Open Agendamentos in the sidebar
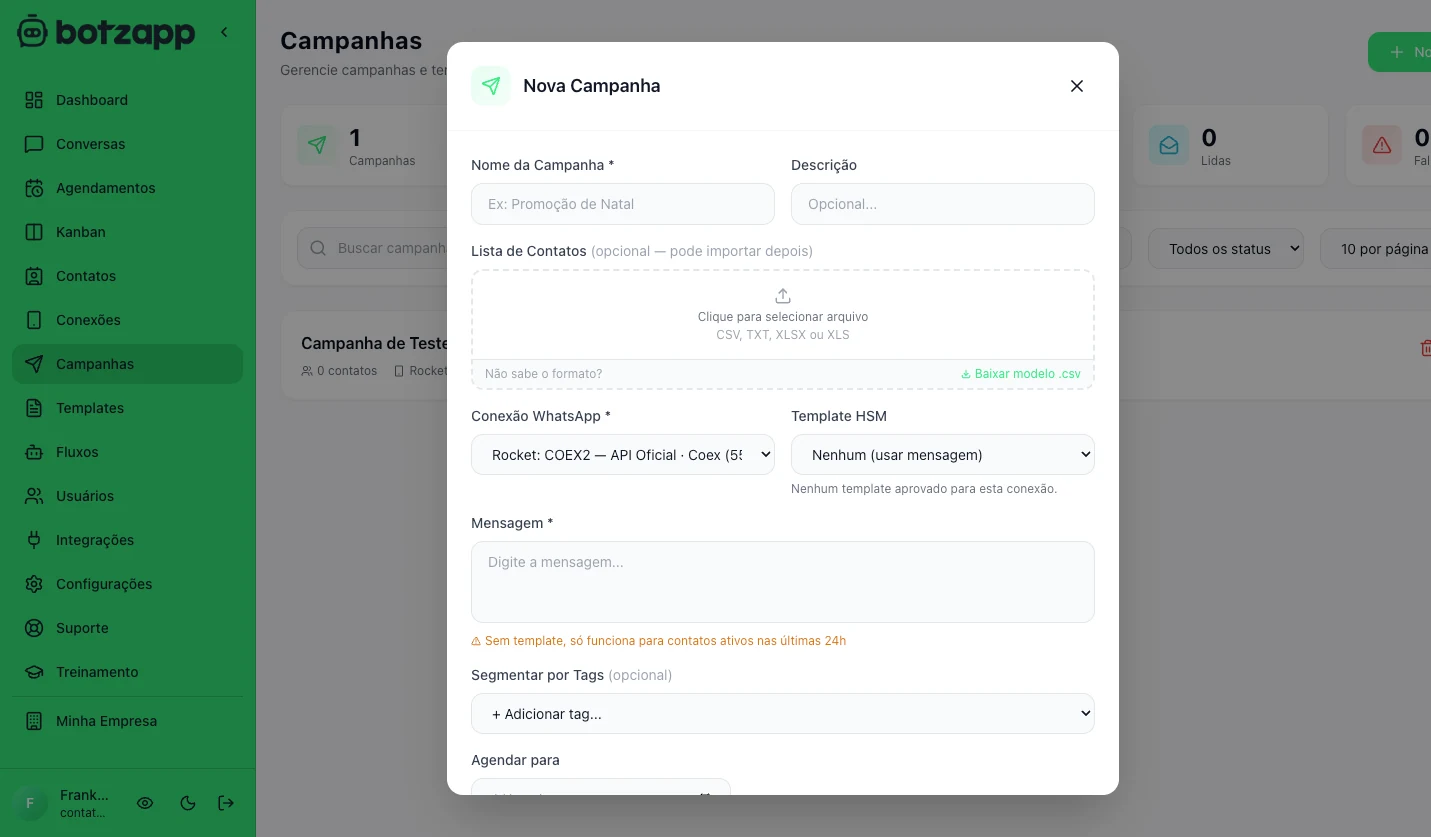This screenshot has width=1431, height=837. pos(128,188)
